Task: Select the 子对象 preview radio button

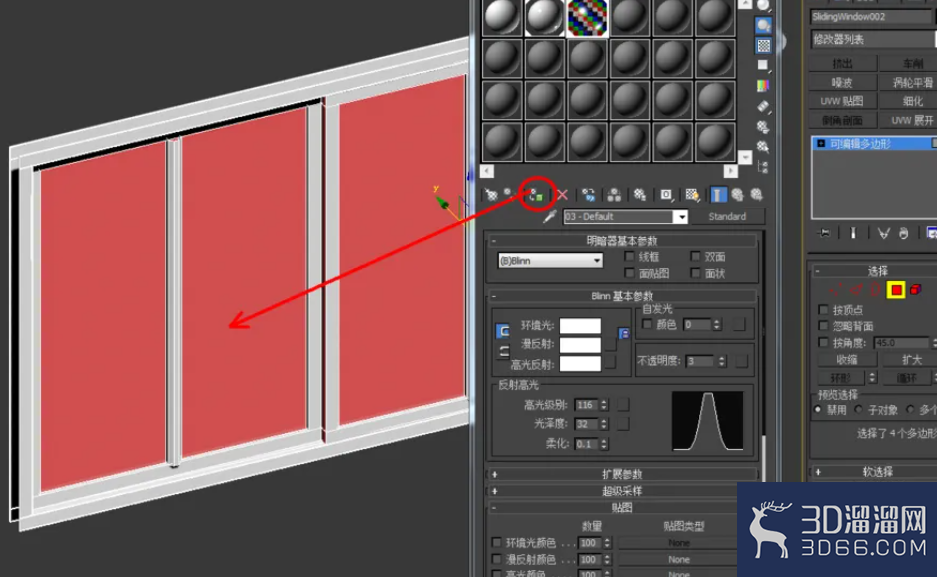Action: pyautogui.click(x=859, y=410)
